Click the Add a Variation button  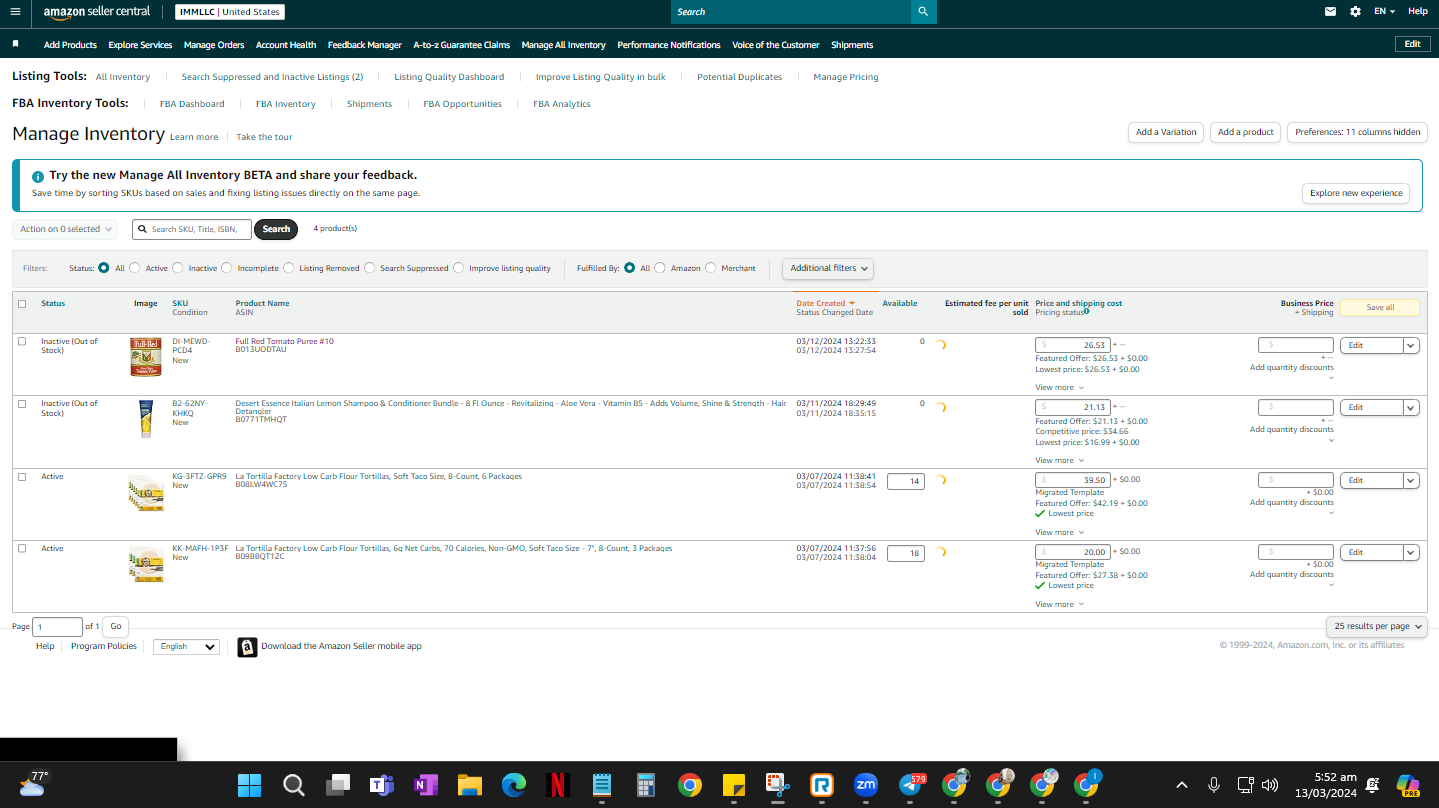click(x=1166, y=132)
